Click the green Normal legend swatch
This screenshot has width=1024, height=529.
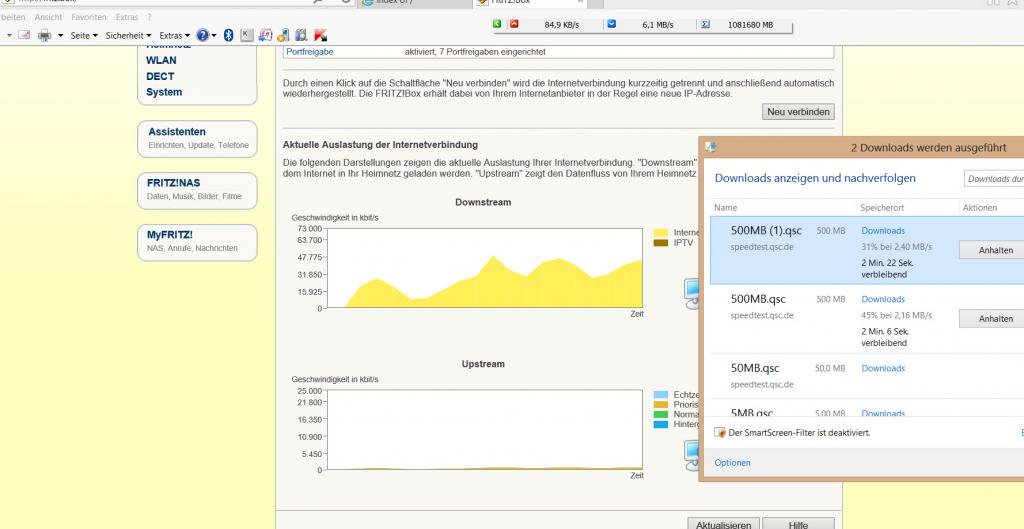(661, 414)
